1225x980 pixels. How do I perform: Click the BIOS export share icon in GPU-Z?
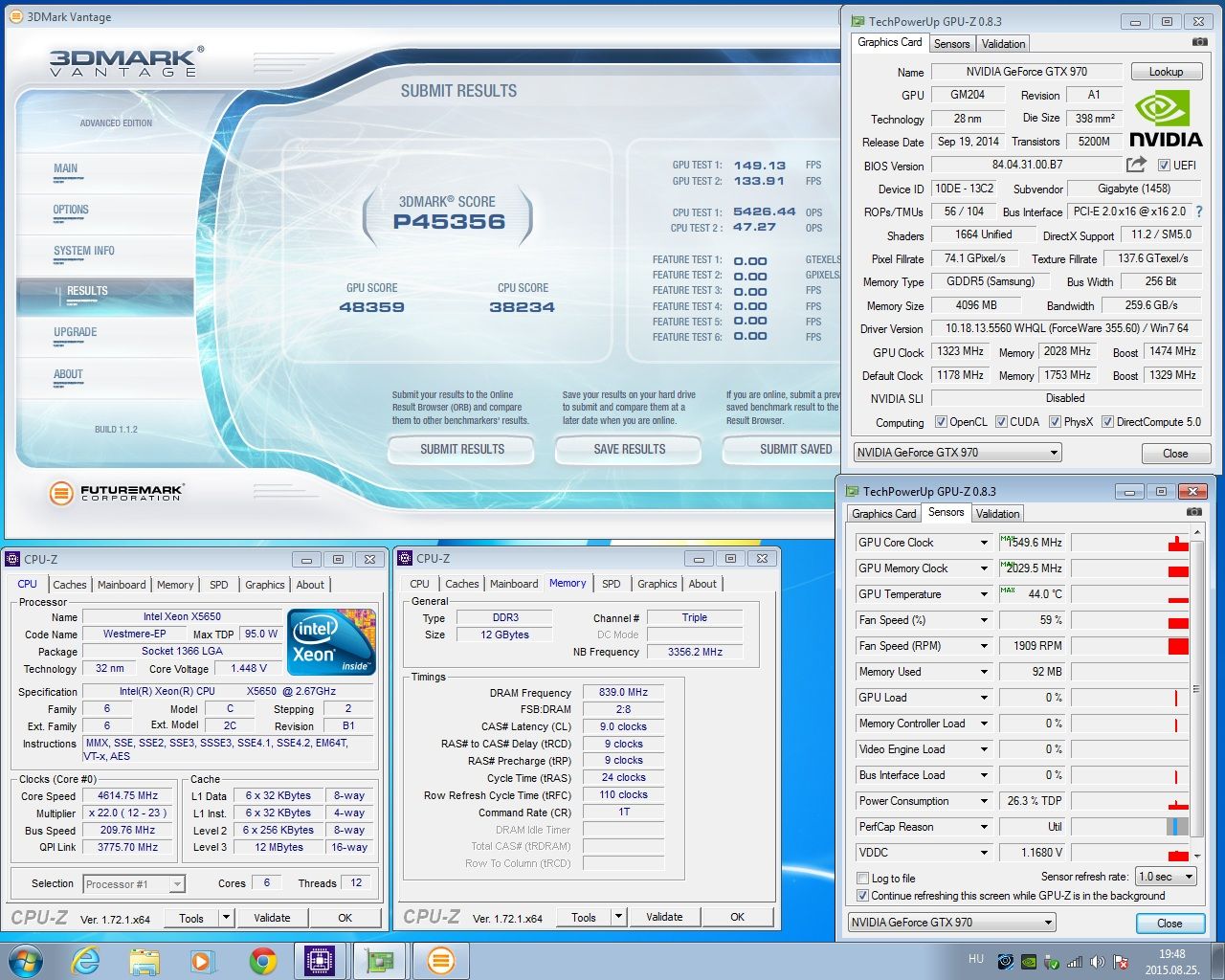(1136, 165)
